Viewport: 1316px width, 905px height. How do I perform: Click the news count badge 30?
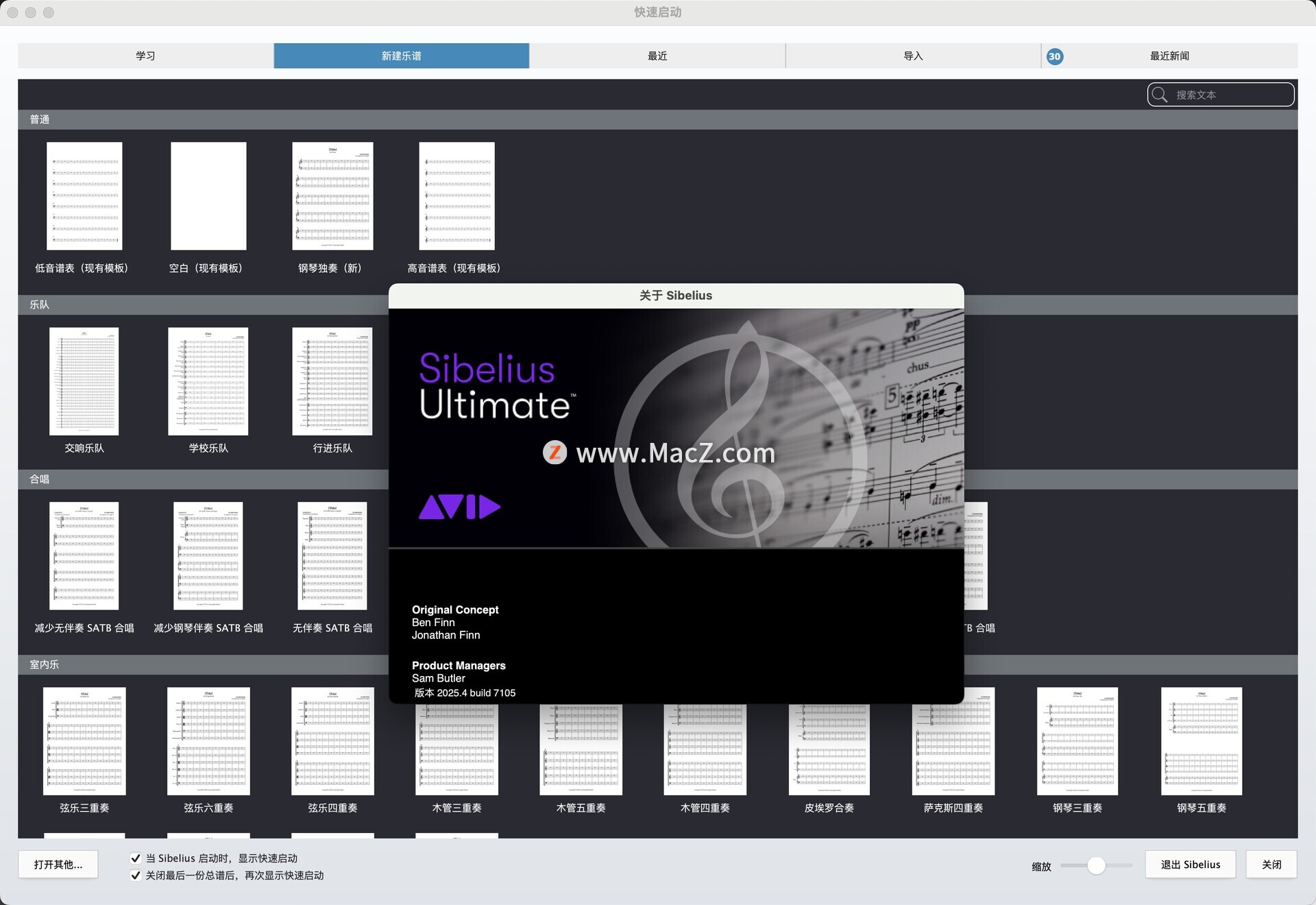1055,56
